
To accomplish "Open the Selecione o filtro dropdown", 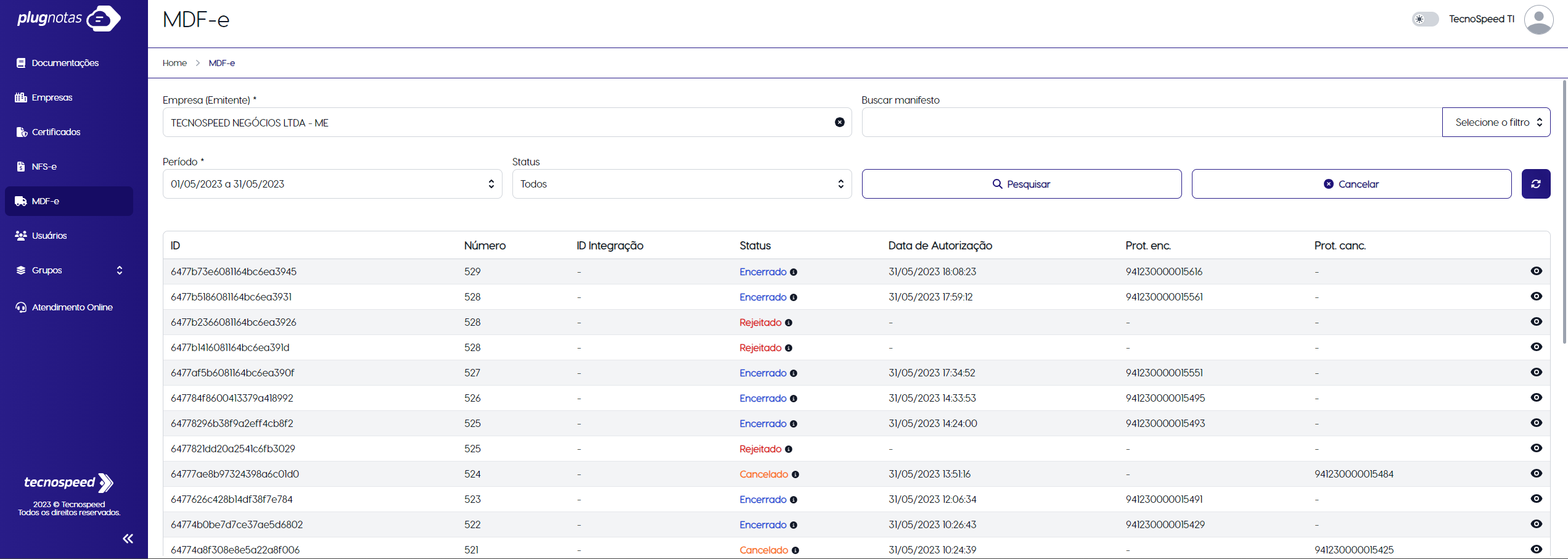I will click(x=1496, y=122).
